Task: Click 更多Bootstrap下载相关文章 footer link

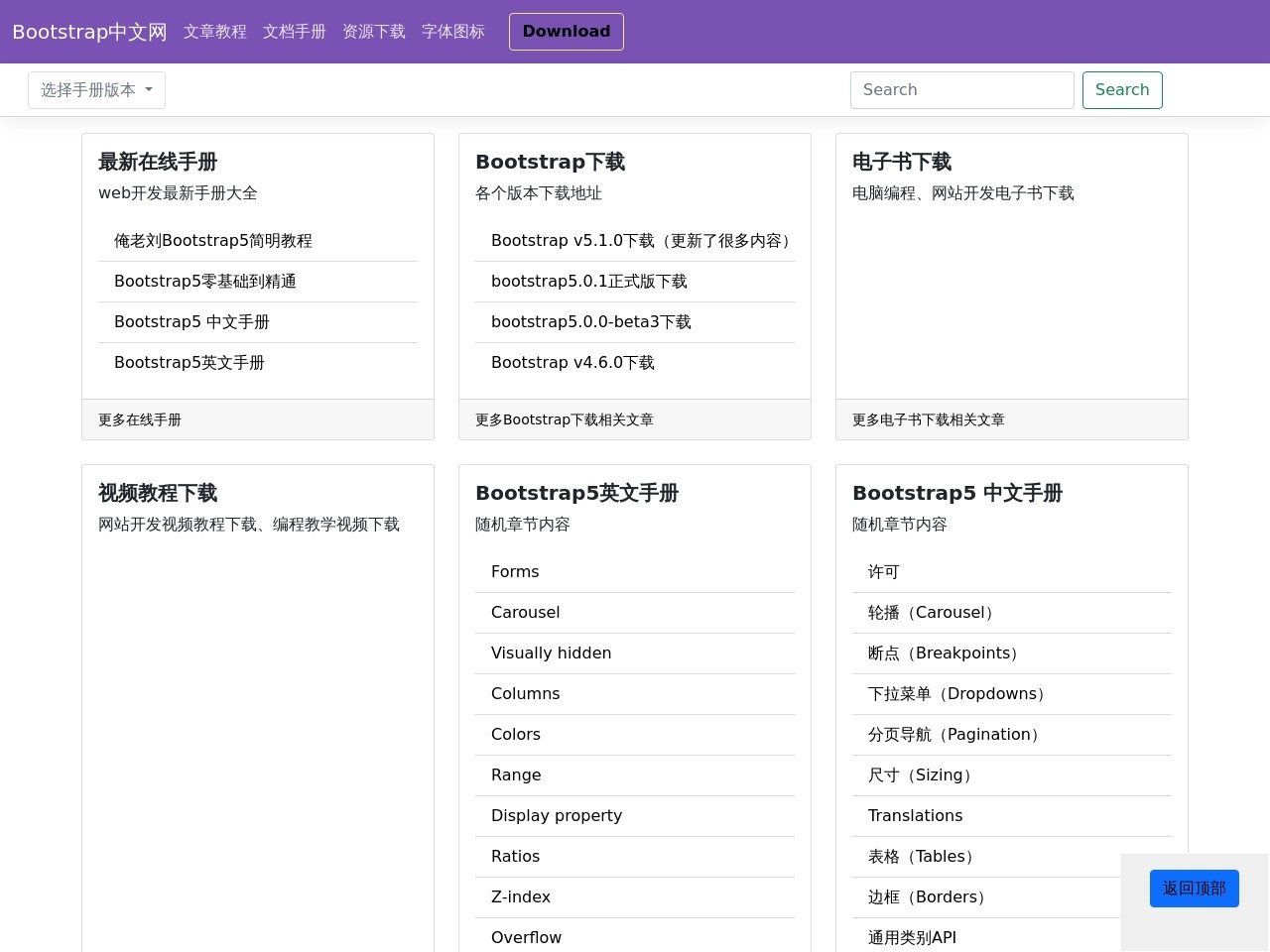Action: click(565, 419)
